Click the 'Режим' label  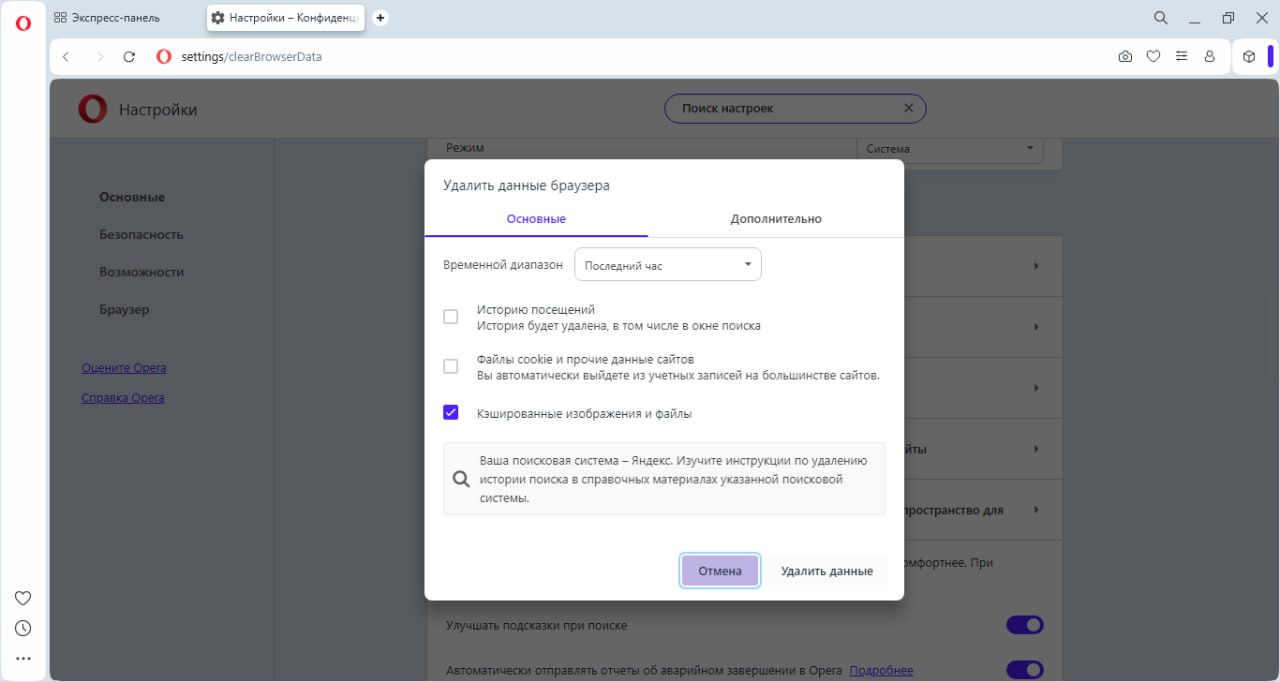(x=465, y=148)
